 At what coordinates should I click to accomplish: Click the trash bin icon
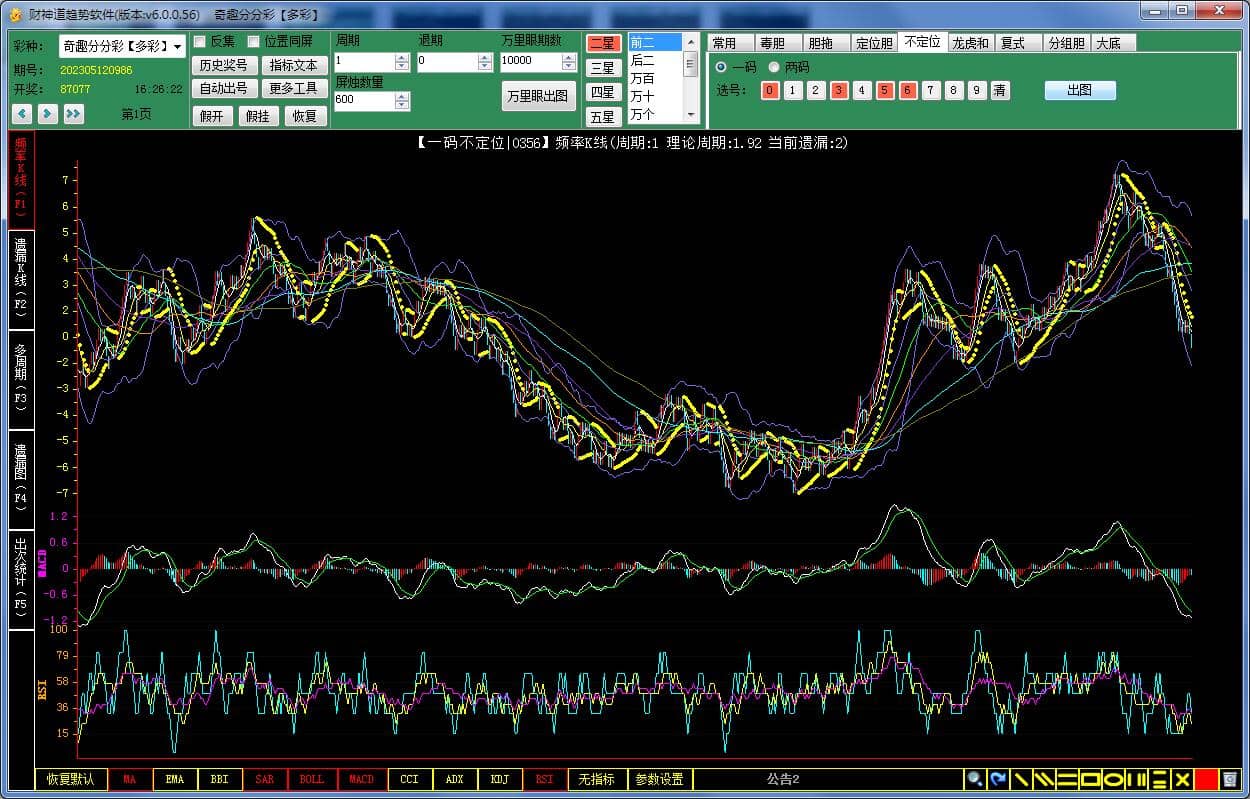coord(1230,779)
